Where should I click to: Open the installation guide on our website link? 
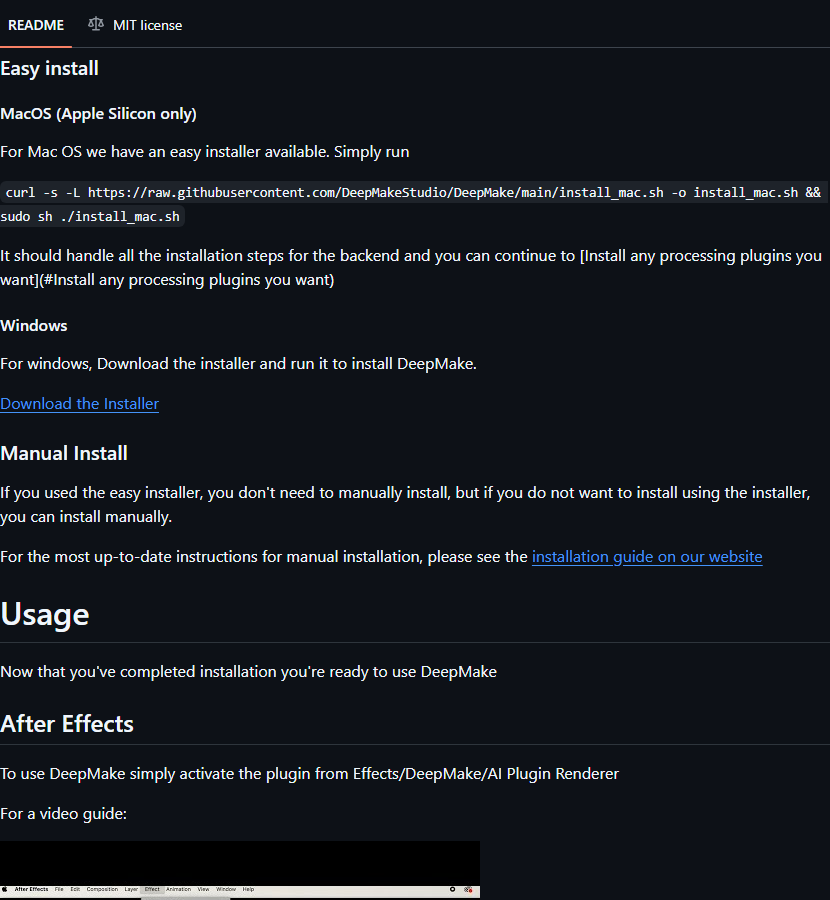pos(647,557)
